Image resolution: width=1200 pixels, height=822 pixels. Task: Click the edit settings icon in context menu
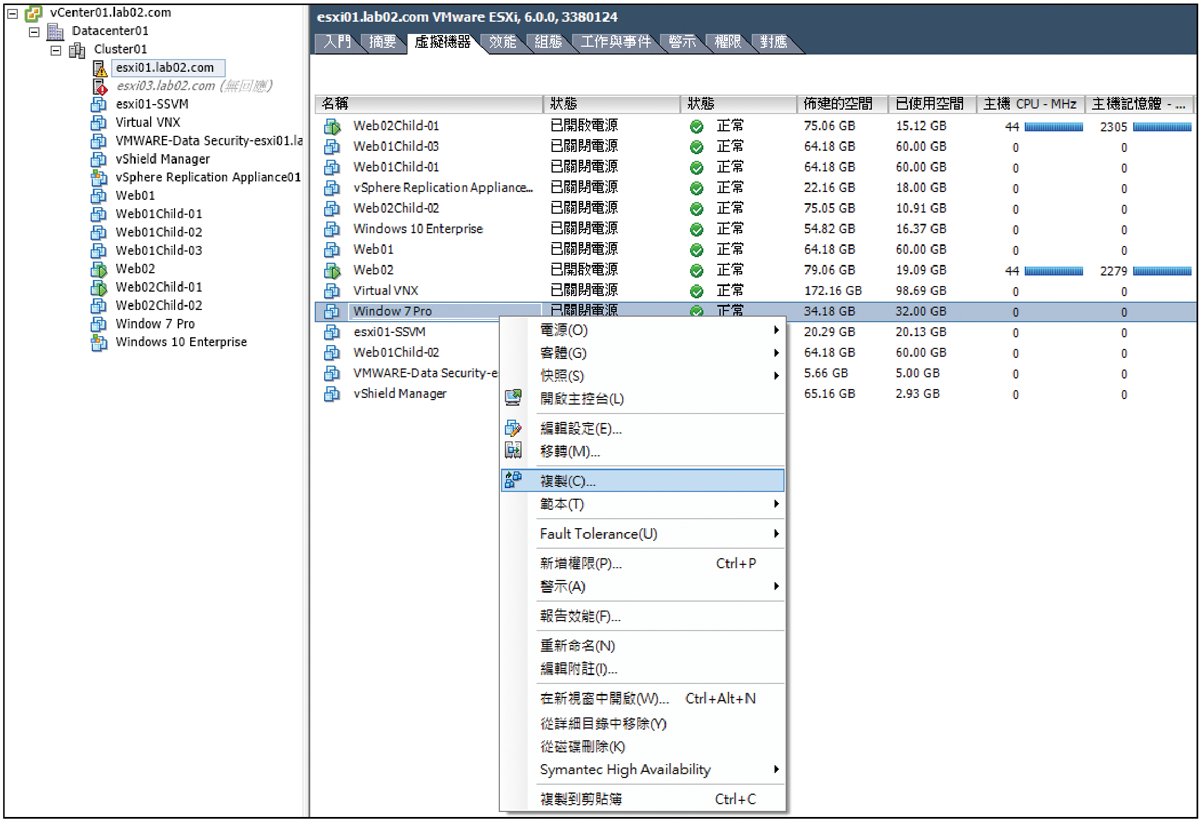pos(513,428)
